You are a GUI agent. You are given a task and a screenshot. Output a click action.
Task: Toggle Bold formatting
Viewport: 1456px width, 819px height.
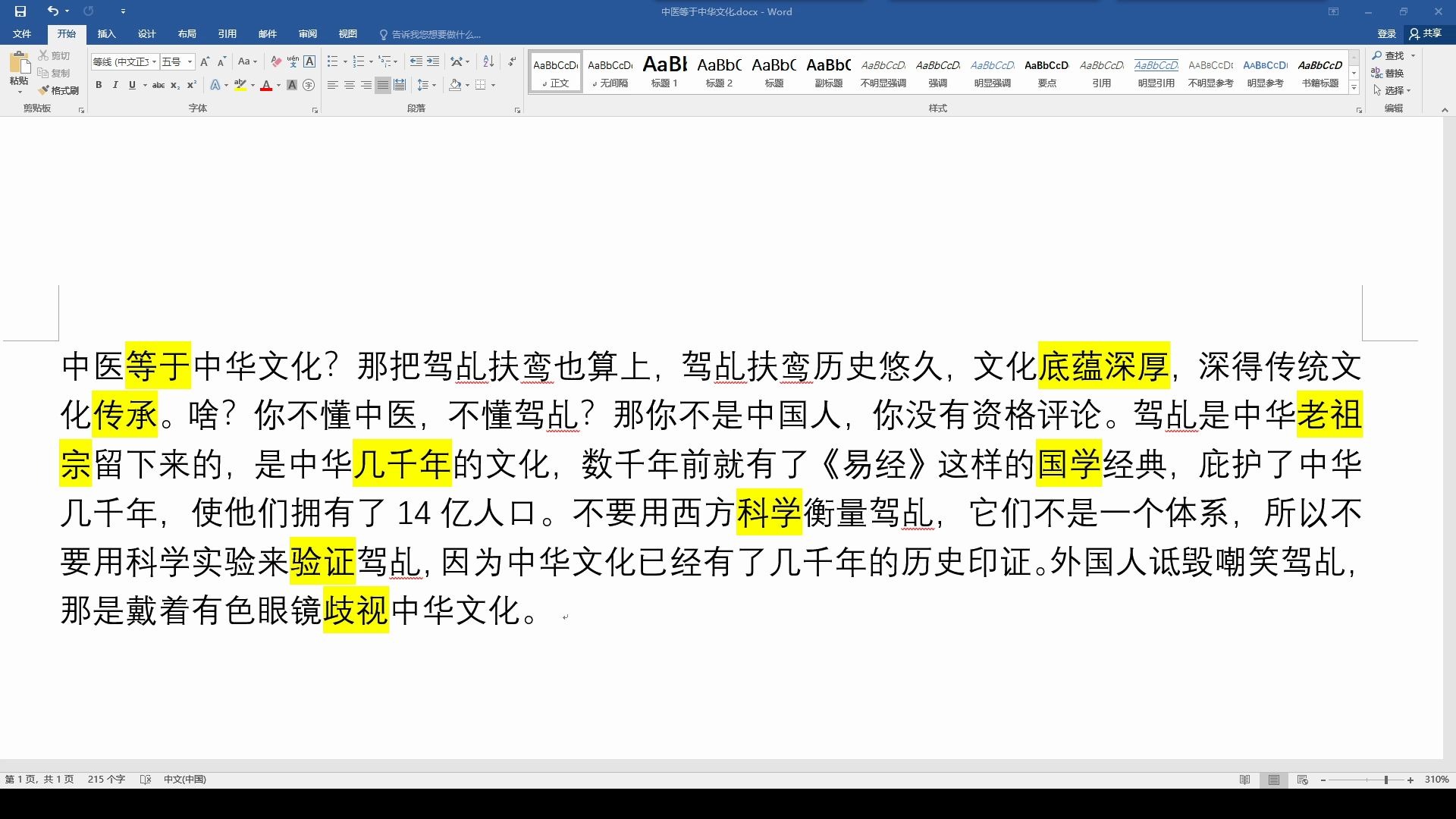tap(99, 85)
